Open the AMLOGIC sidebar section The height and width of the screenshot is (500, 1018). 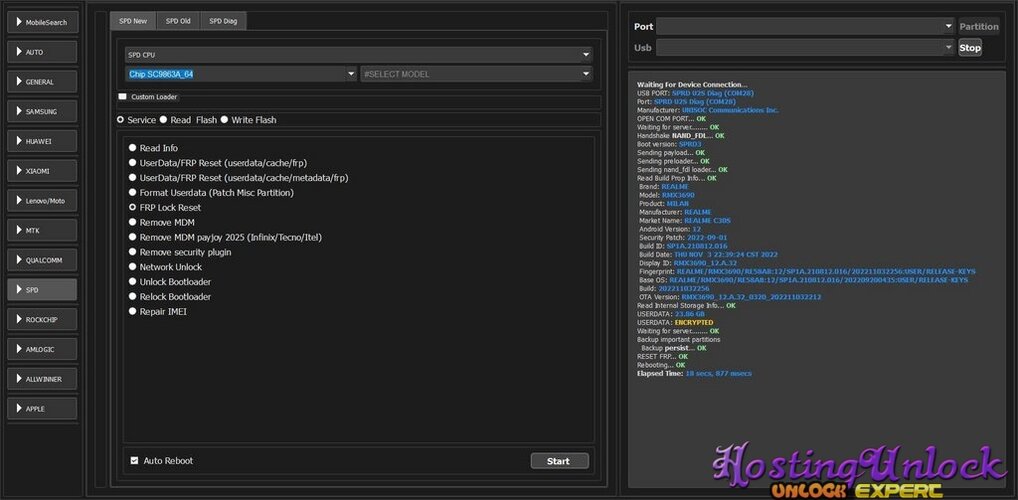pyautogui.click(x=42, y=349)
